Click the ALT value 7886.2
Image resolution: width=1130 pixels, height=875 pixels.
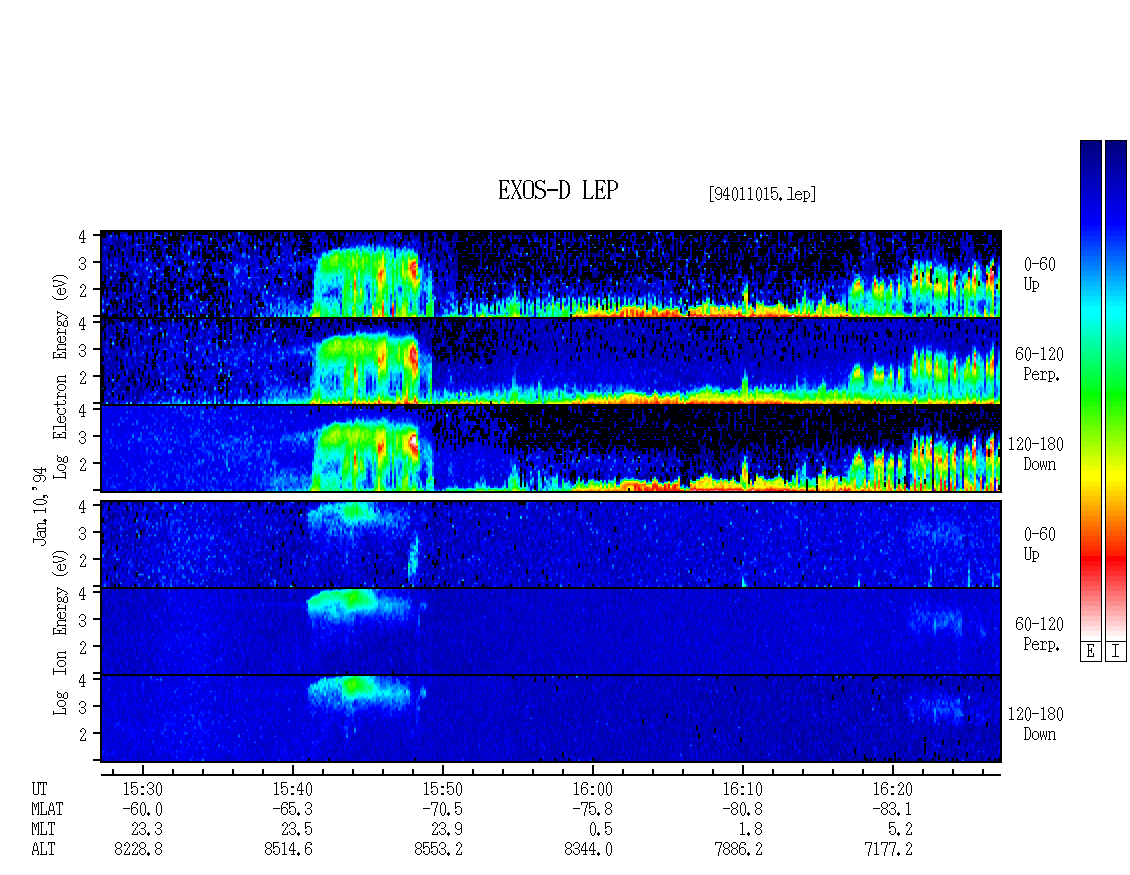click(x=738, y=850)
